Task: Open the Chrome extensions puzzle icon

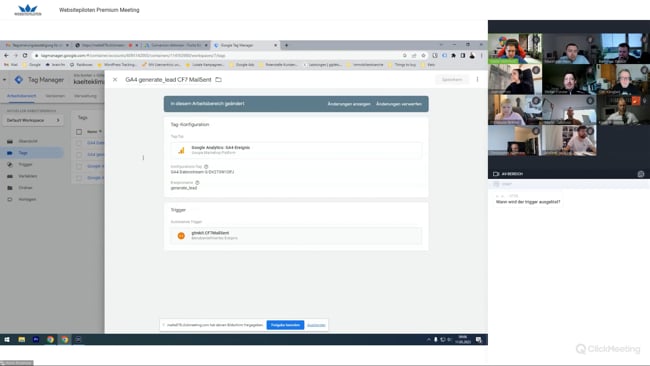Action: point(454,55)
